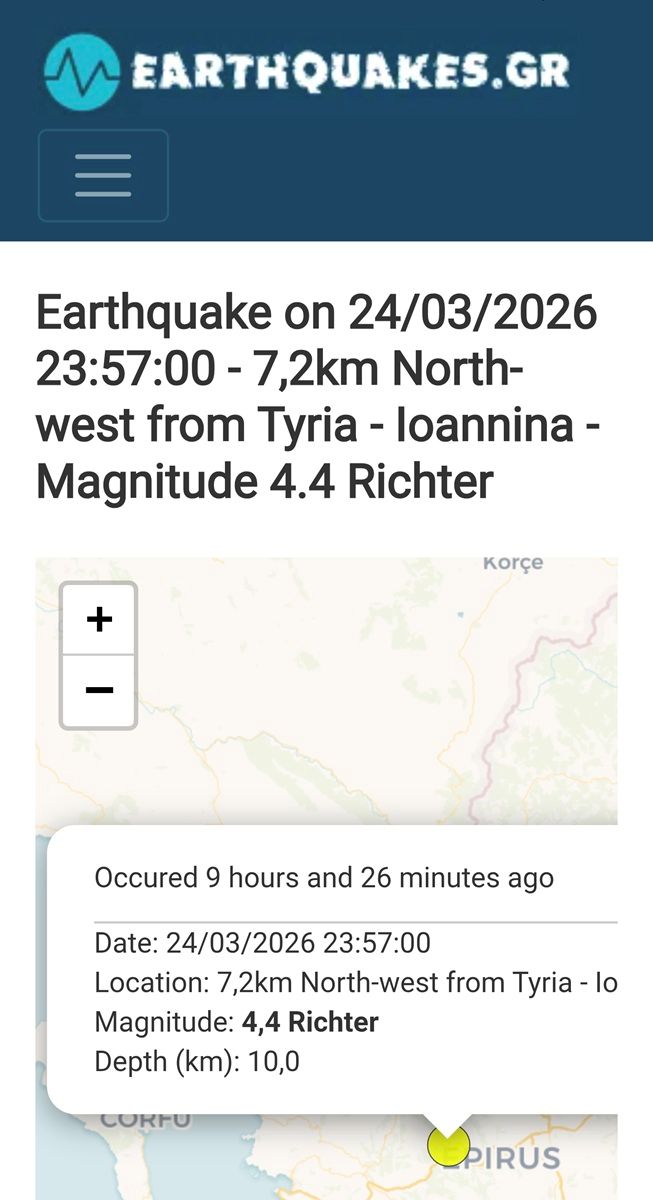653x1200 pixels.
Task: Zoom in on the map
Action: (x=99, y=620)
